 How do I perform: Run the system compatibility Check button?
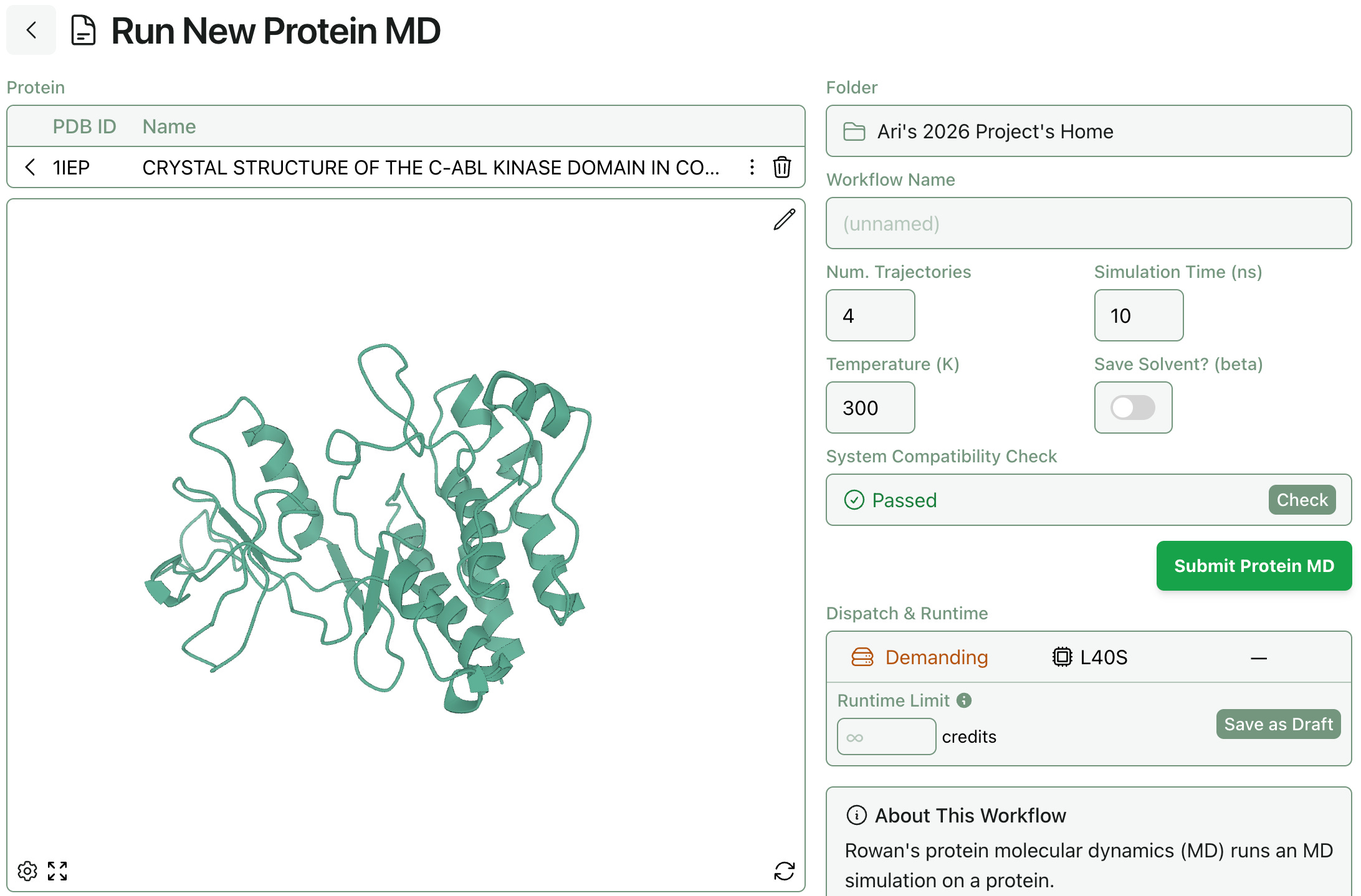point(1302,500)
